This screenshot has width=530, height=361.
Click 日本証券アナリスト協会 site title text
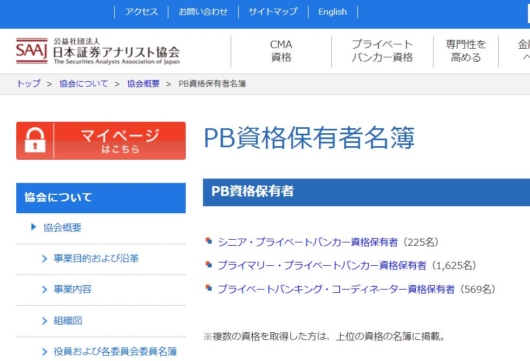[116, 52]
